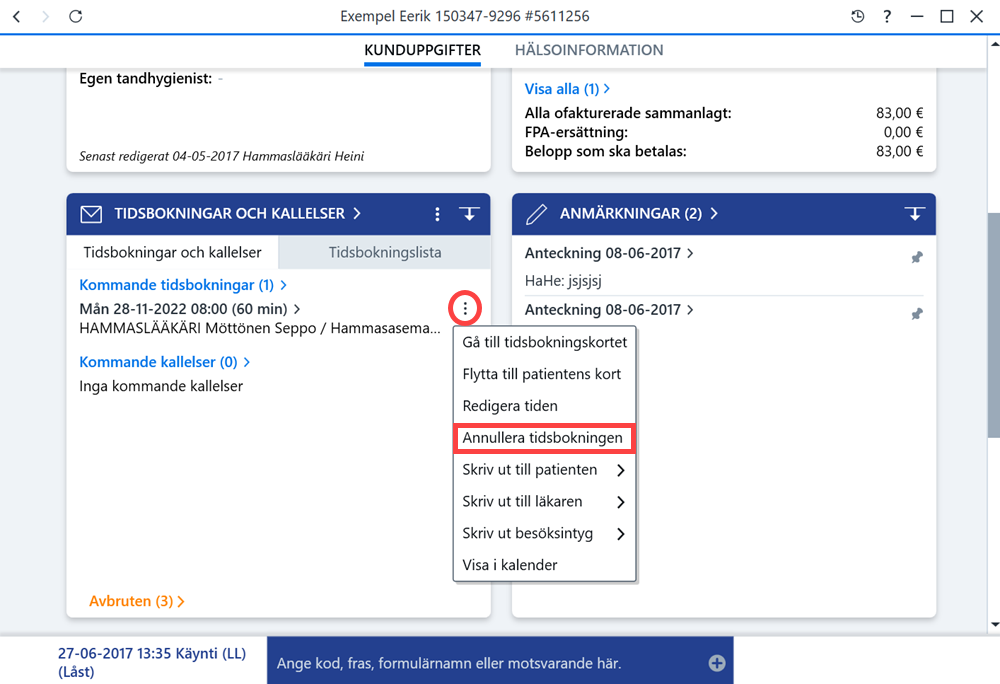Open the Avbruten (3) link
Screen dimensions: 1000x684
[136, 601]
